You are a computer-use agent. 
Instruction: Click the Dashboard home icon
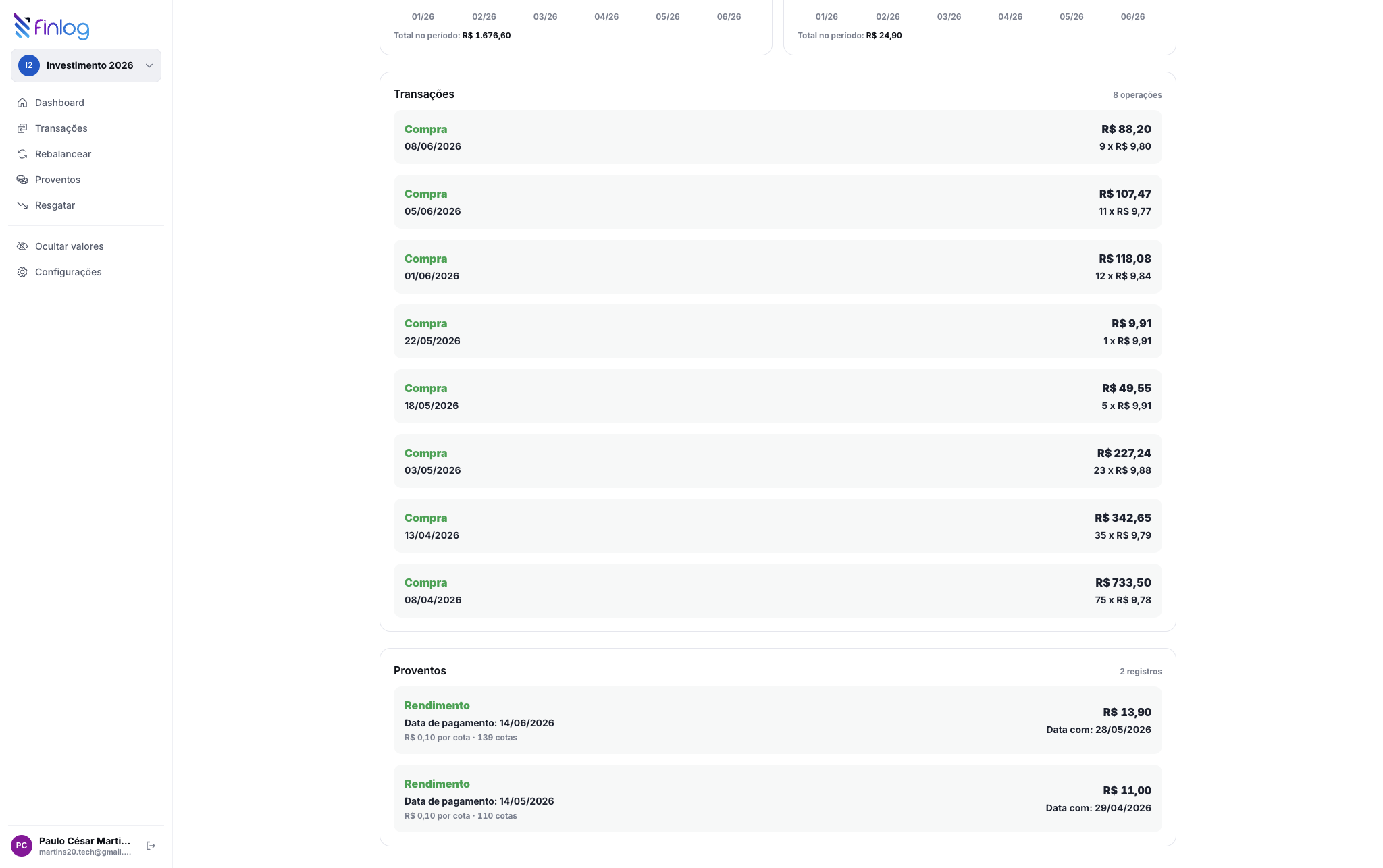pyautogui.click(x=22, y=103)
